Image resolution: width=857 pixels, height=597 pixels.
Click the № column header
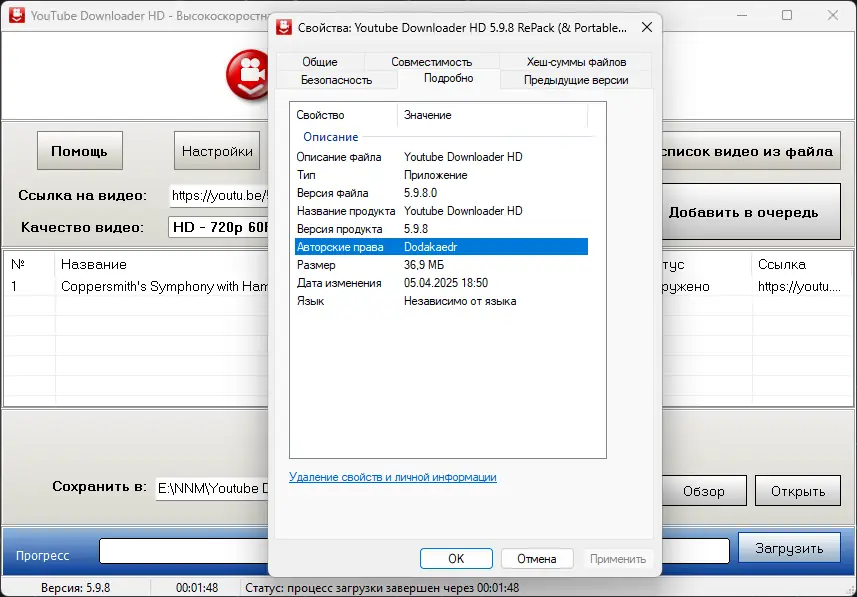pyautogui.click(x=30, y=265)
